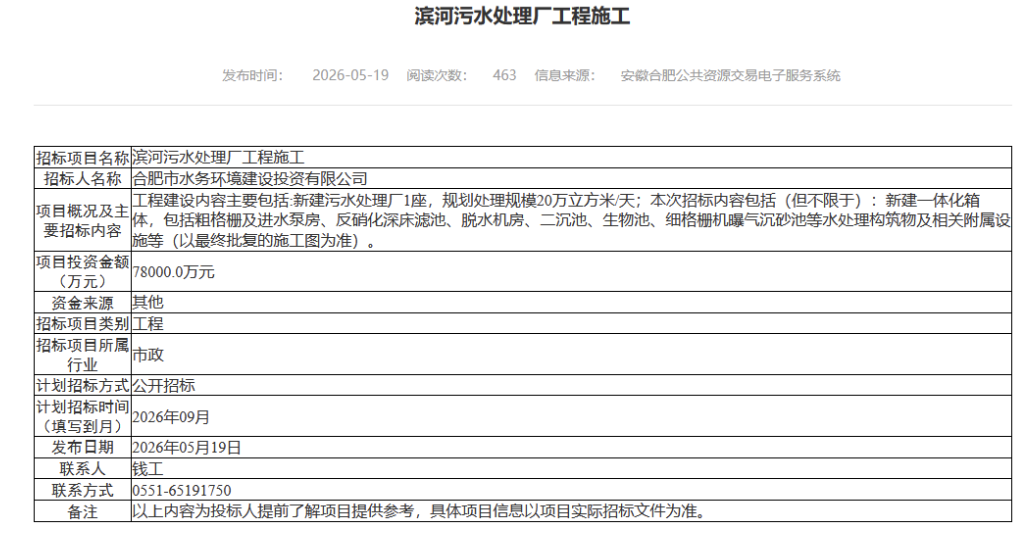Click the project overview paragraph starting 工程建设内容

coord(571,221)
